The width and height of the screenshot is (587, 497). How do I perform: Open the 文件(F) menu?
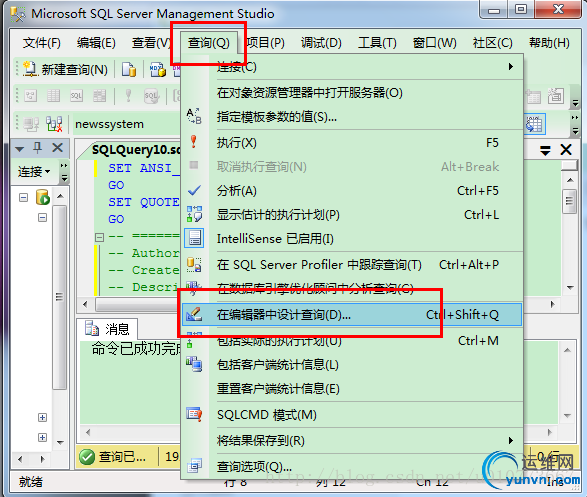[42, 43]
